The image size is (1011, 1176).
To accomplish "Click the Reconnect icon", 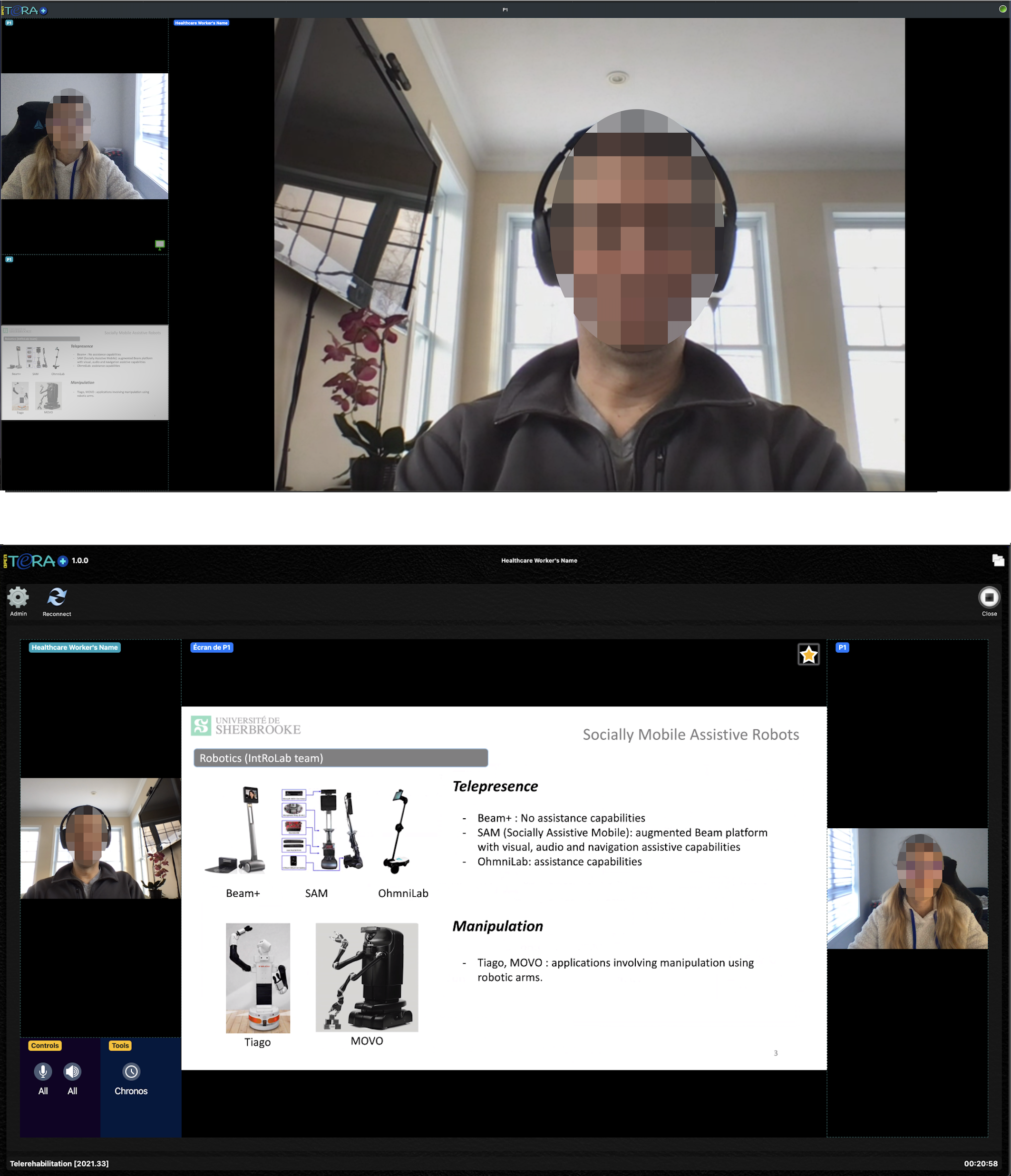I will pyautogui.click(x=57, y=597).
